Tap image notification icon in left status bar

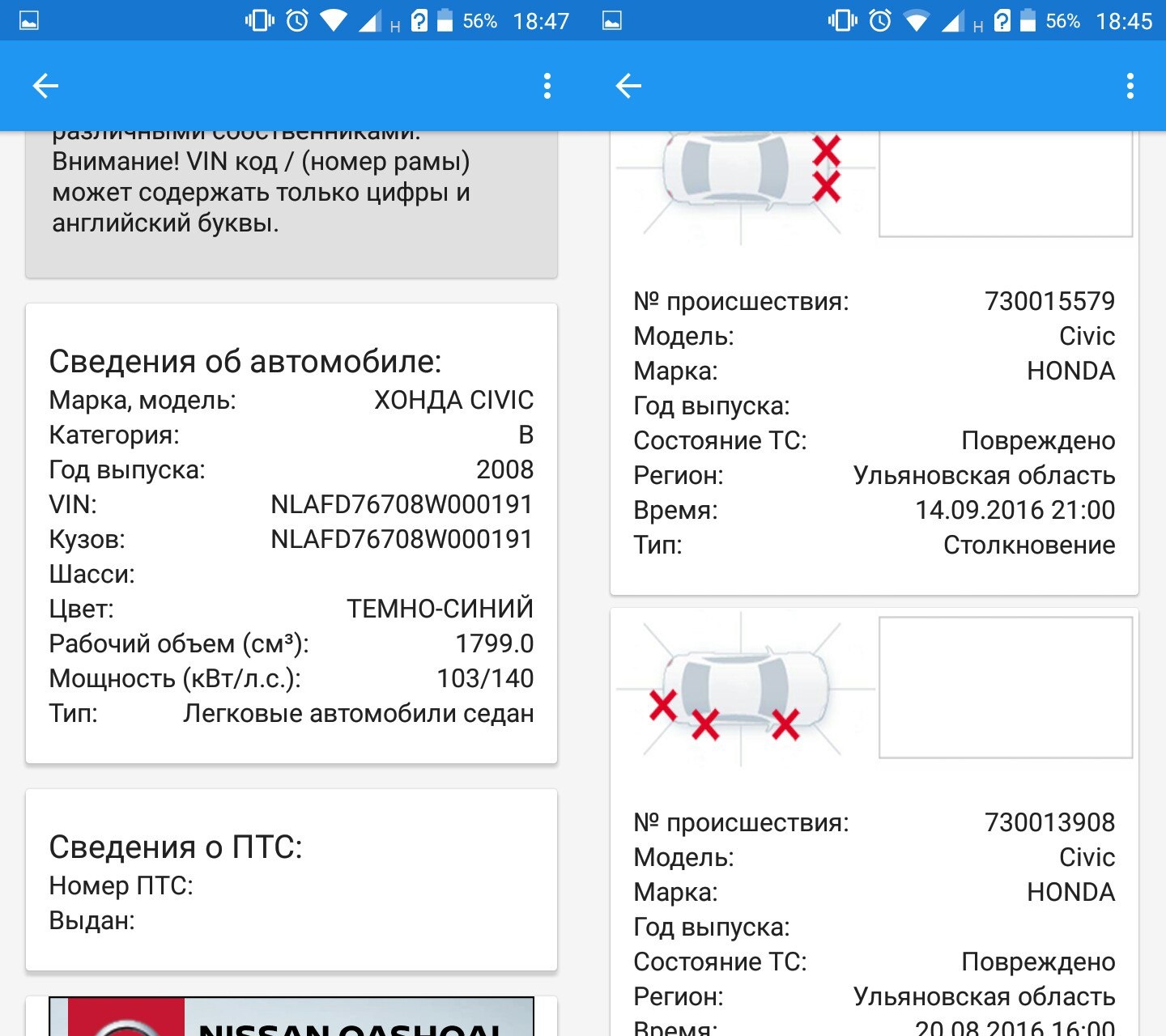[29, 21]
